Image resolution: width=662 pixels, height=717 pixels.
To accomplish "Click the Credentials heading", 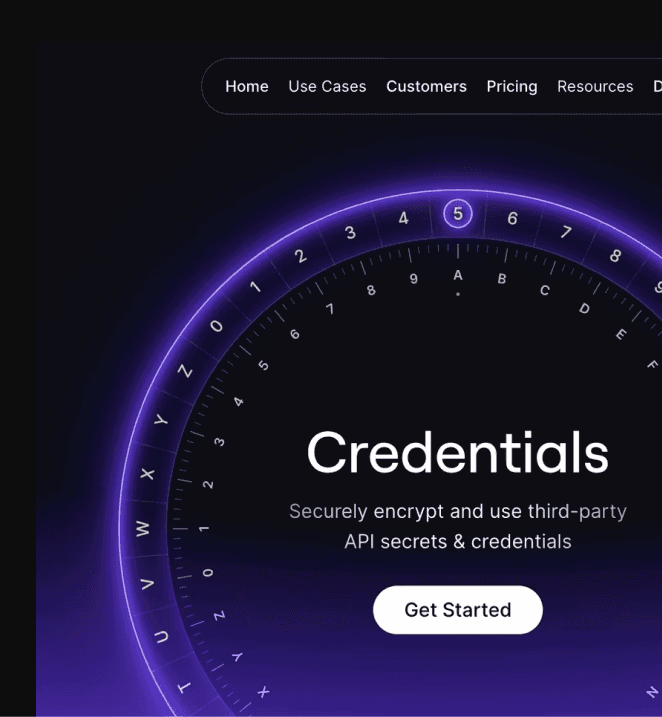I will coord(458,452).
